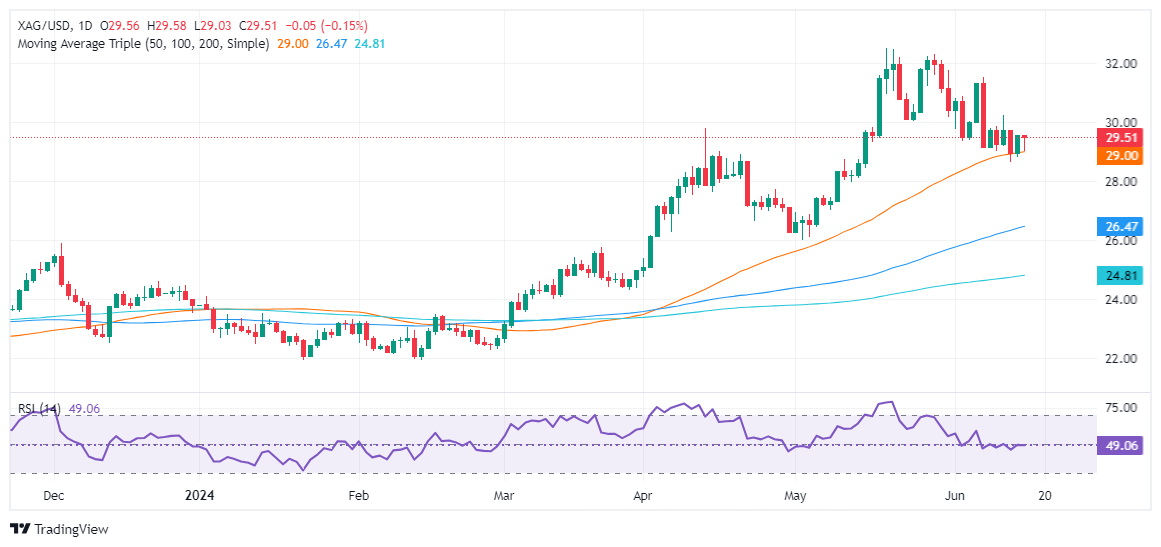Select the 22.00 level on the price scale
The height and width of the screenshot is (547, 1161).
point(1119,358)
